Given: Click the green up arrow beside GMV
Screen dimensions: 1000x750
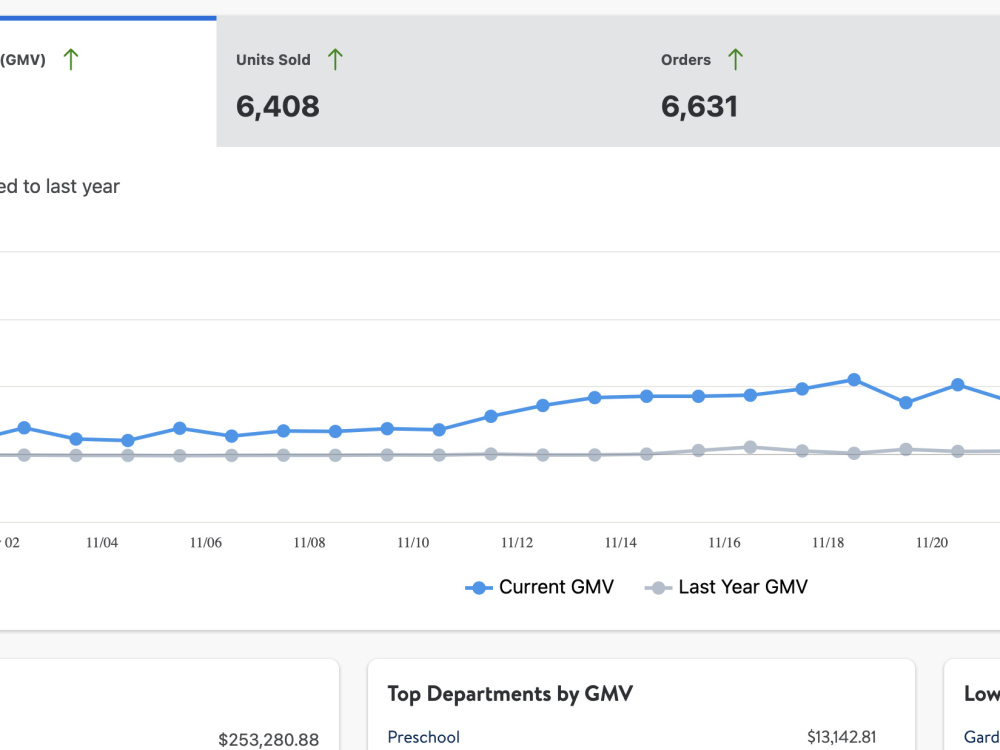Looking at the screenshot, I should point(71,59).
